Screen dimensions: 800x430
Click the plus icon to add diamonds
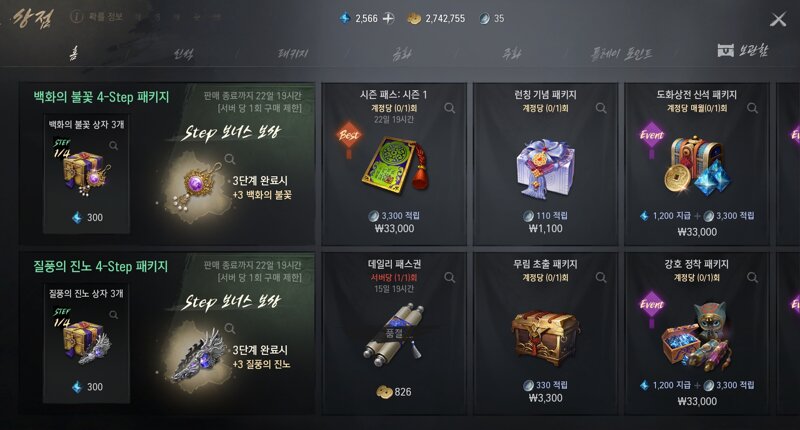coord(389,18)
